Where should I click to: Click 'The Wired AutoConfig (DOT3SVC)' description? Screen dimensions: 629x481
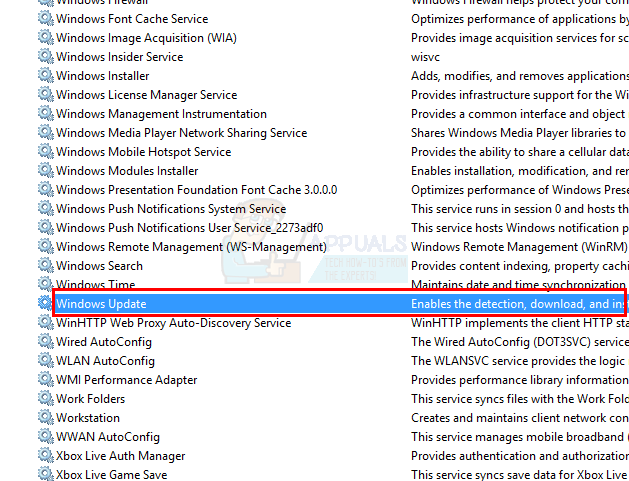pyautogui.click(x=520, y=342)
